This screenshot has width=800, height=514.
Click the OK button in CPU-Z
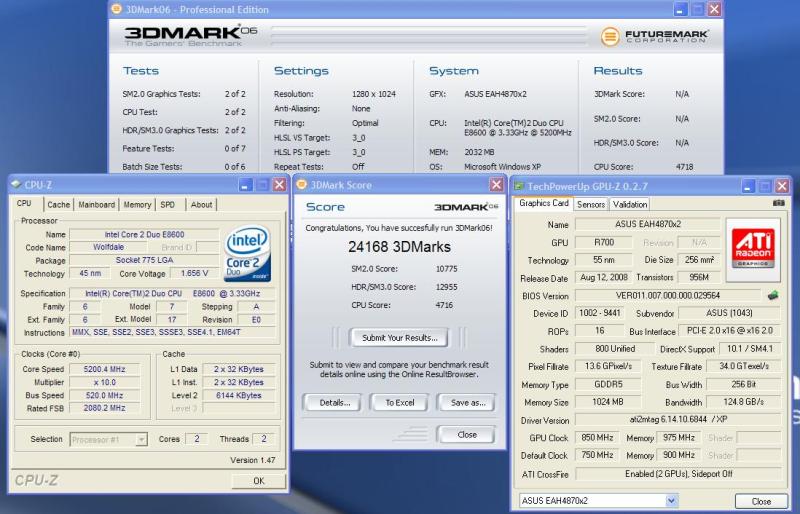click(x=259, y=481)
